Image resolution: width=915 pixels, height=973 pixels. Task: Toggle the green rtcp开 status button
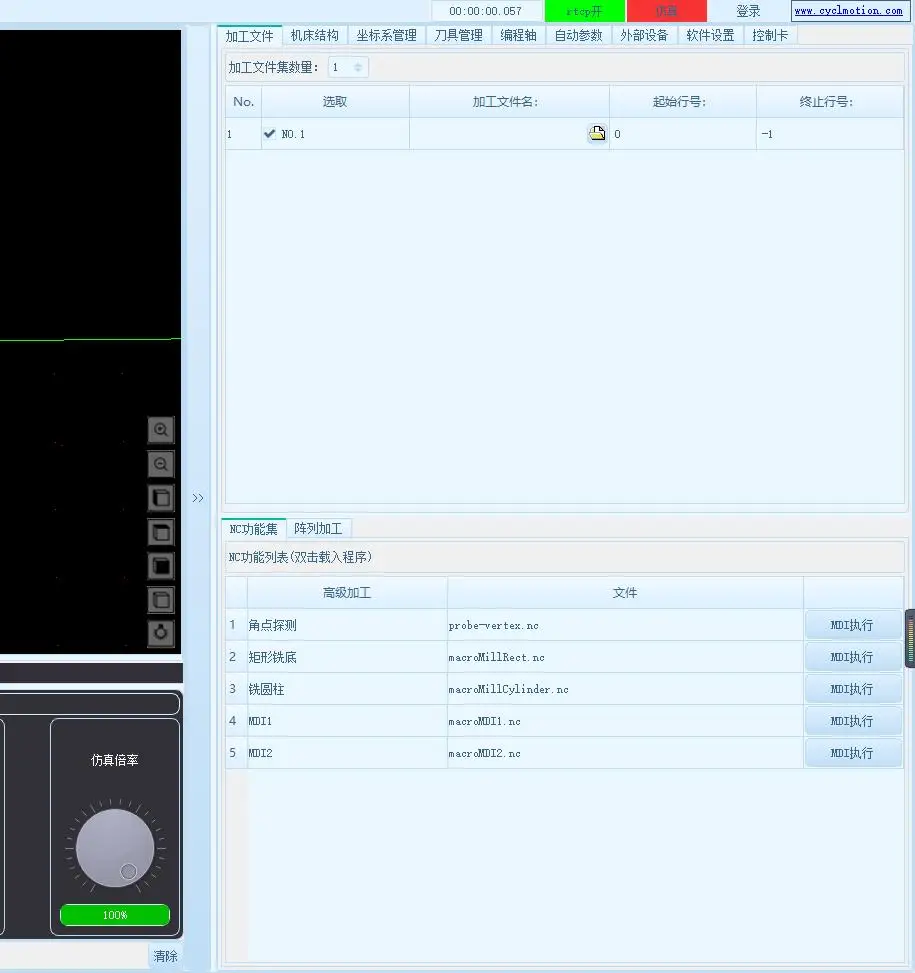pos(584,11)
